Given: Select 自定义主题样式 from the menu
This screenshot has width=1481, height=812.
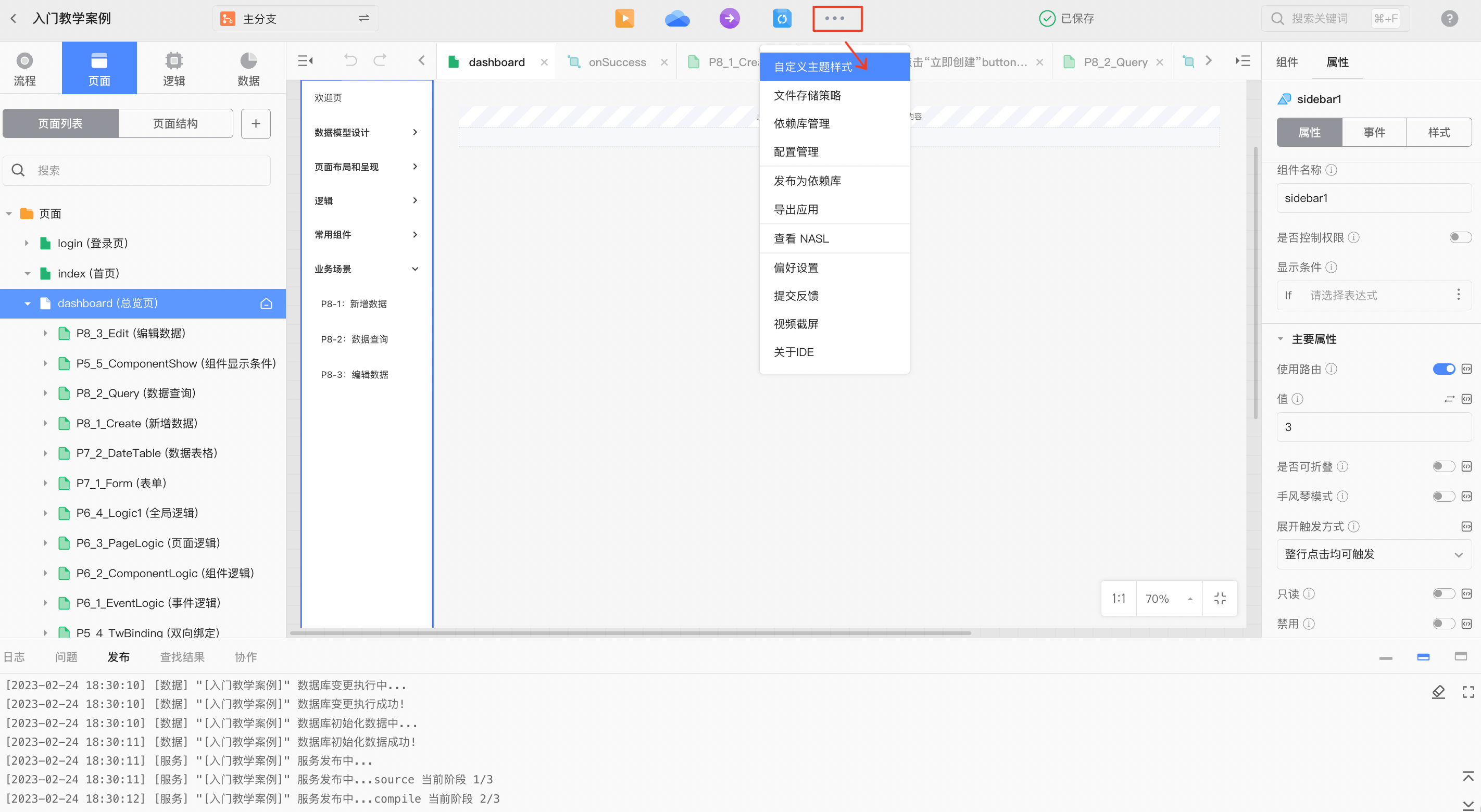Looking at the screenshot, I should tap(813, 66).
